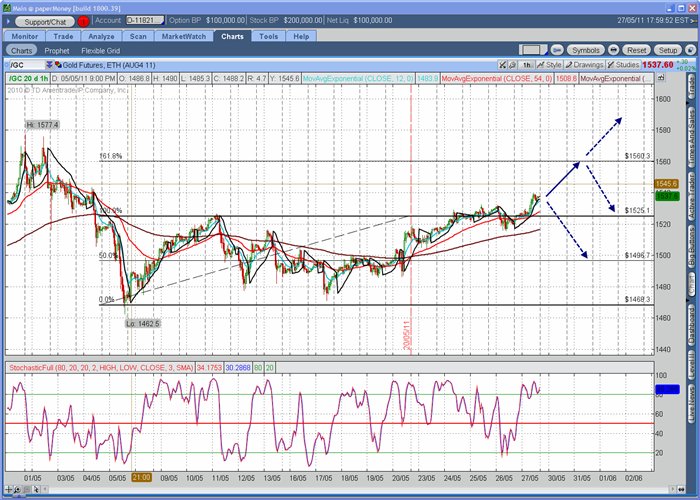
Task: Click the double-arrow icon beside Reset
Action: click(613, 50)
